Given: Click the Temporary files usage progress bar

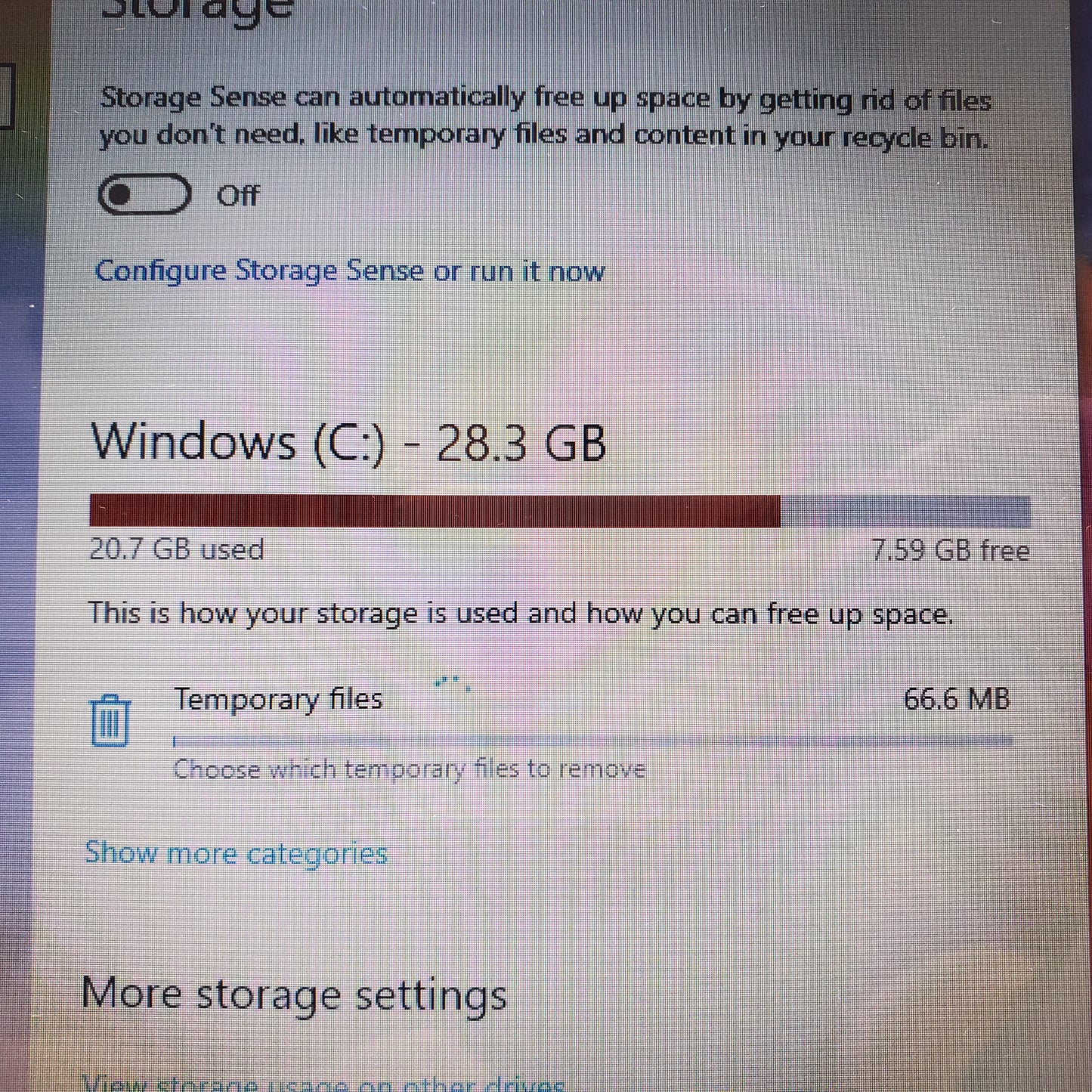Looking at the screenshot, I should pos(593,741).
